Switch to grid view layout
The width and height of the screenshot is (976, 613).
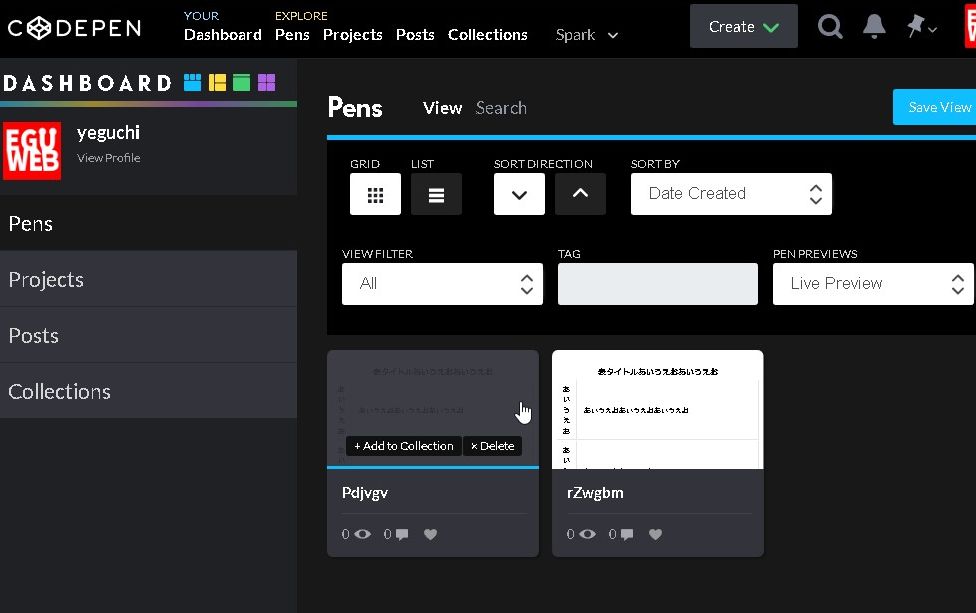coord(375,194)
